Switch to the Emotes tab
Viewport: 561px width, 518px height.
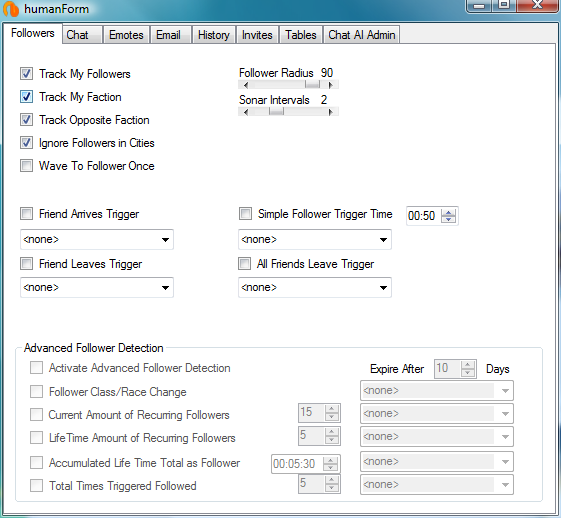[126, 35]
